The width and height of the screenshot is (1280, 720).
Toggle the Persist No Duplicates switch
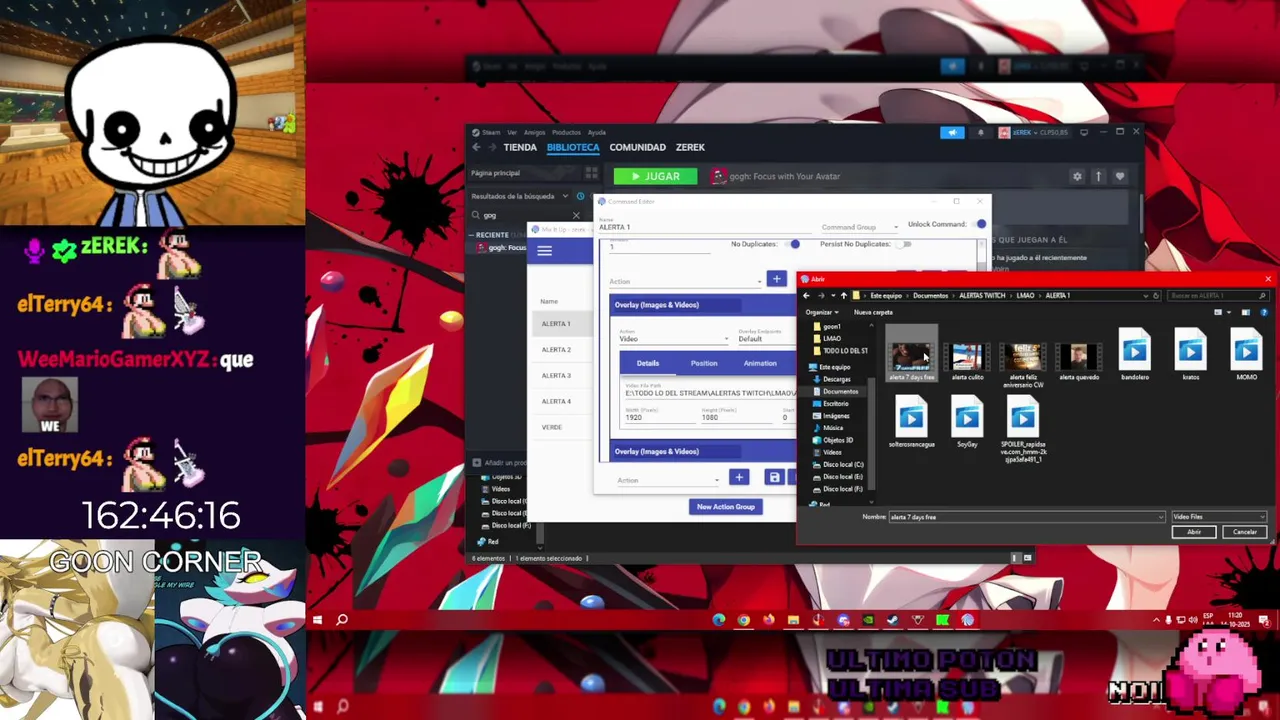click(x=904, y=244)
